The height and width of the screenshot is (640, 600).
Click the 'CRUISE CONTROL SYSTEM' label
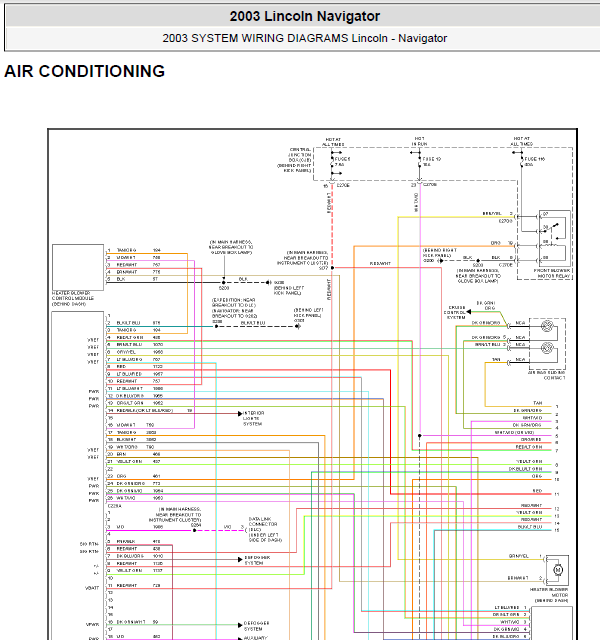click(x=454, y=312)
